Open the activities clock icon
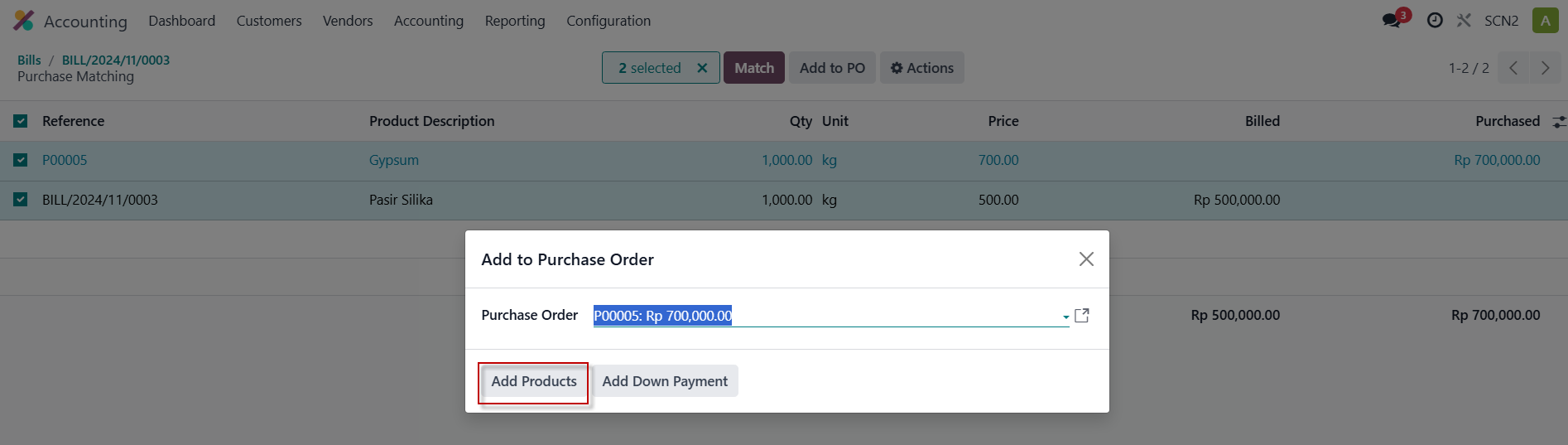1568x445 pixels. (x=1435, y=21)
